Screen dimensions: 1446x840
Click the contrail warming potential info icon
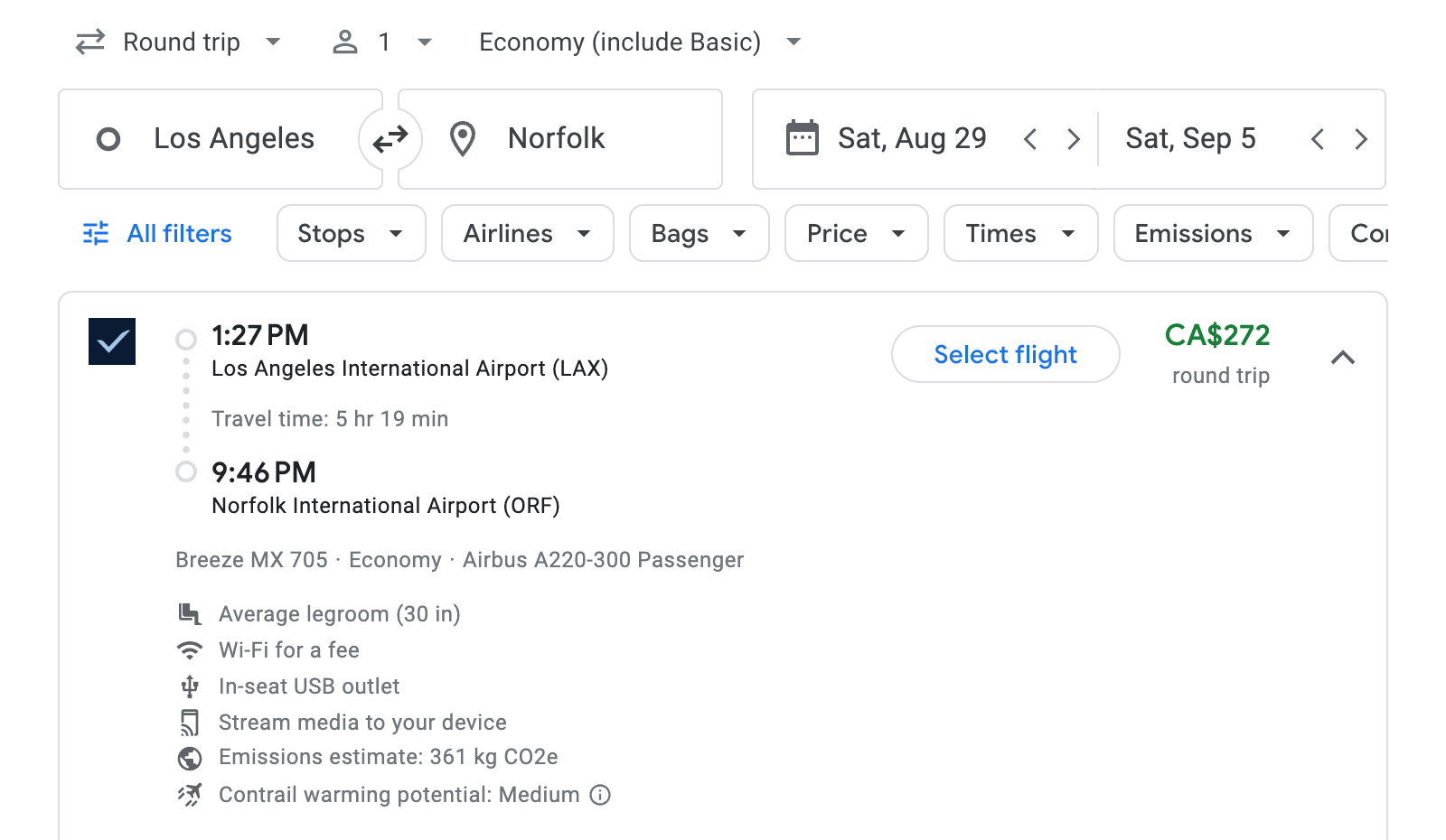click(x=599, y=795)
